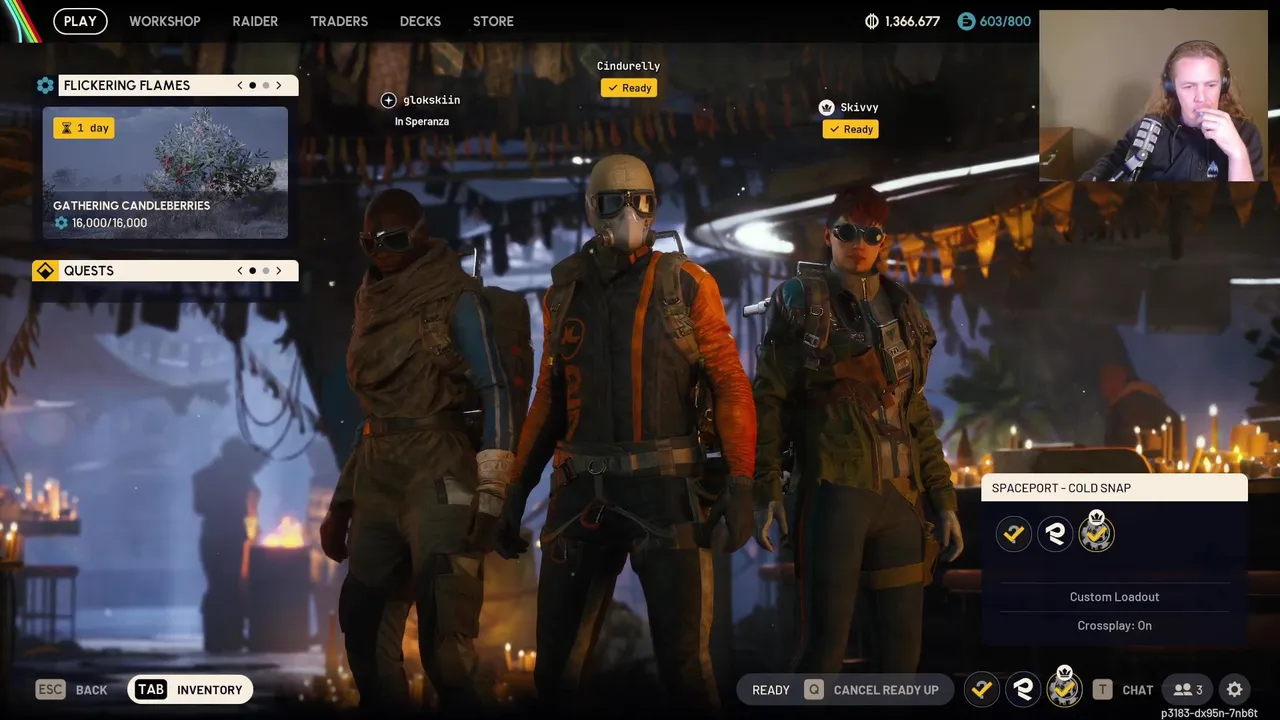The image size is (1280, 720).
Task: Go to next Flickering Flames event page
Action: click(279, 86)
